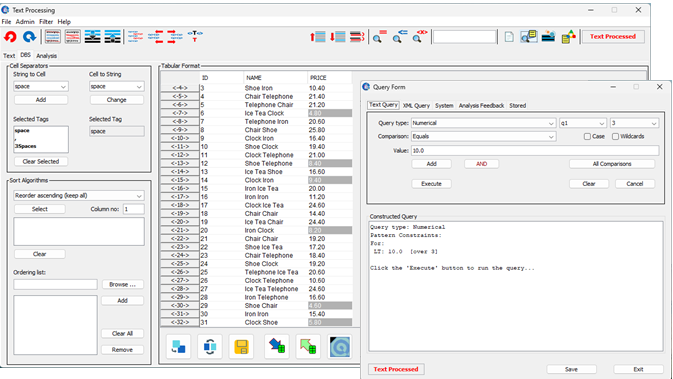
Task: Click the red down-arrow rows icon
Action: point(338,36)
